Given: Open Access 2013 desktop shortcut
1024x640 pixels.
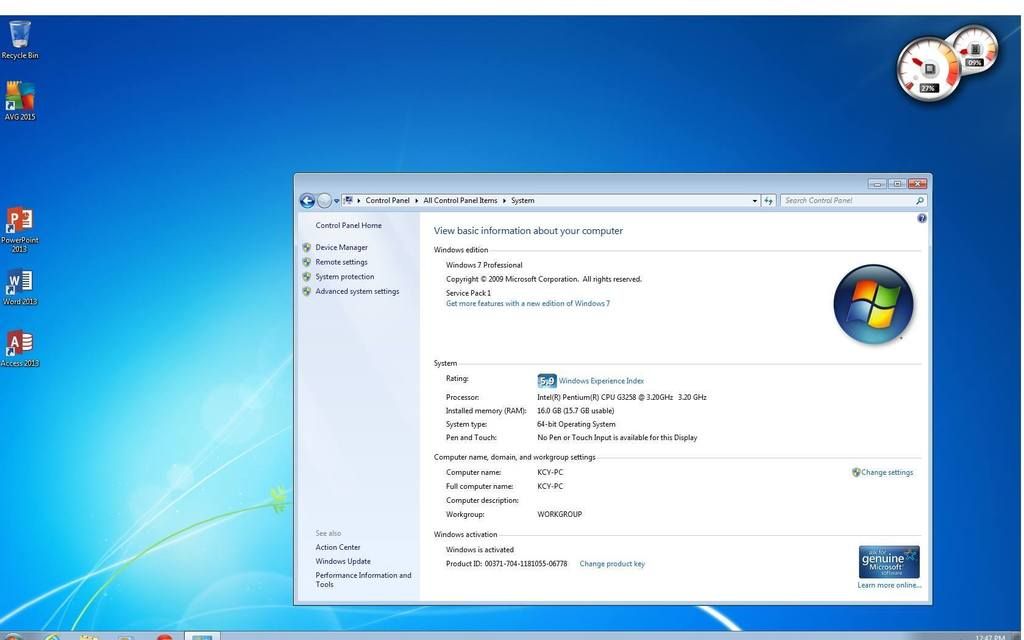Looking at the screenshot, I should coord(20,349).
